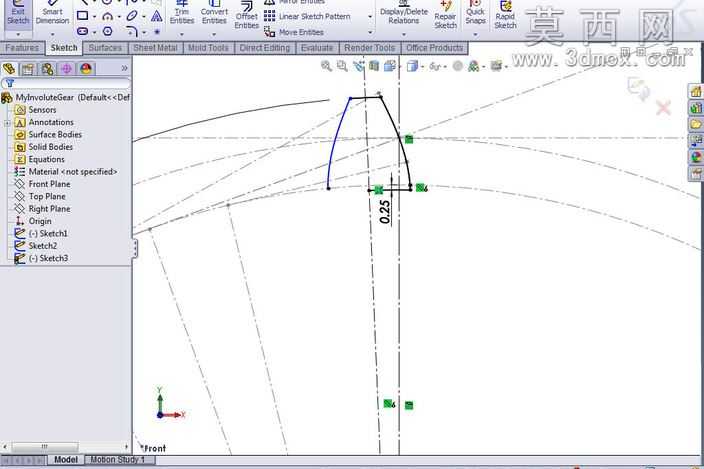
Task: Switch to the Surfaces tab
Action: (x=105, y=48)
